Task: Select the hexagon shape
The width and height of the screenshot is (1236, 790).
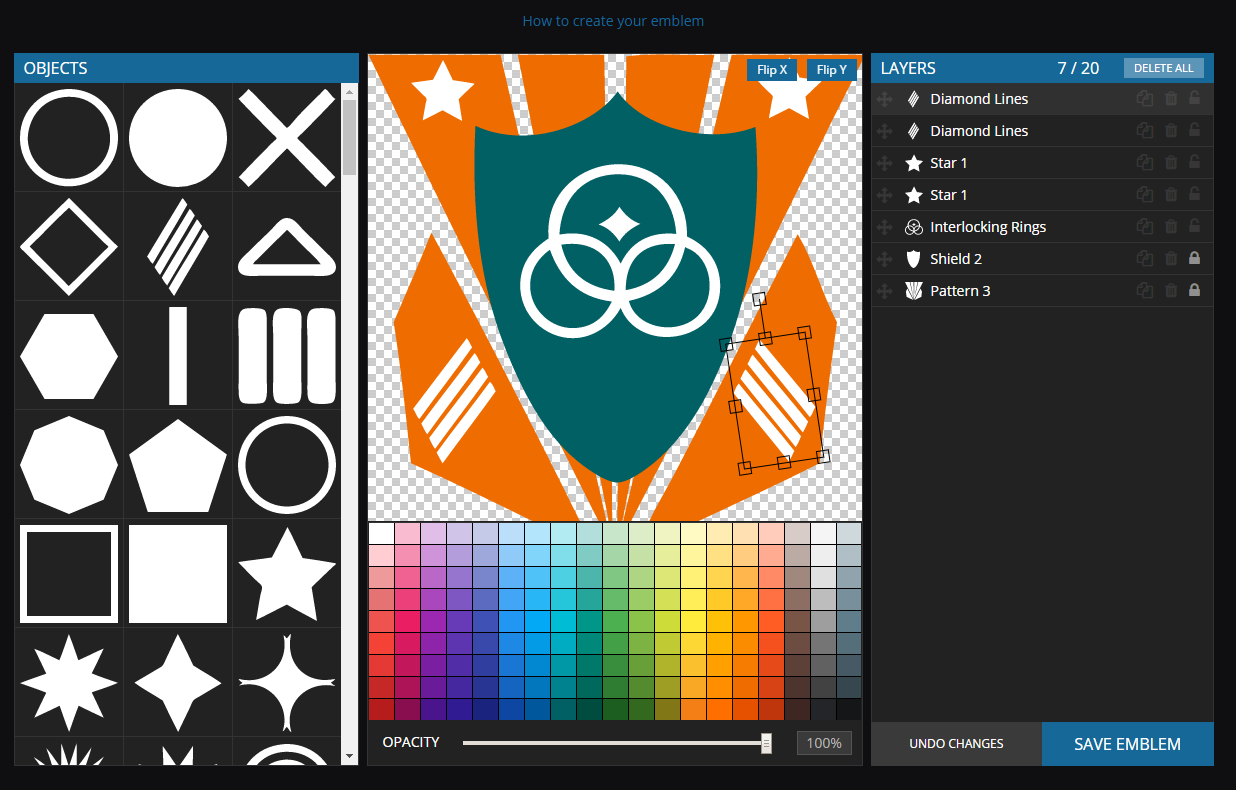Action: (68, 355)
